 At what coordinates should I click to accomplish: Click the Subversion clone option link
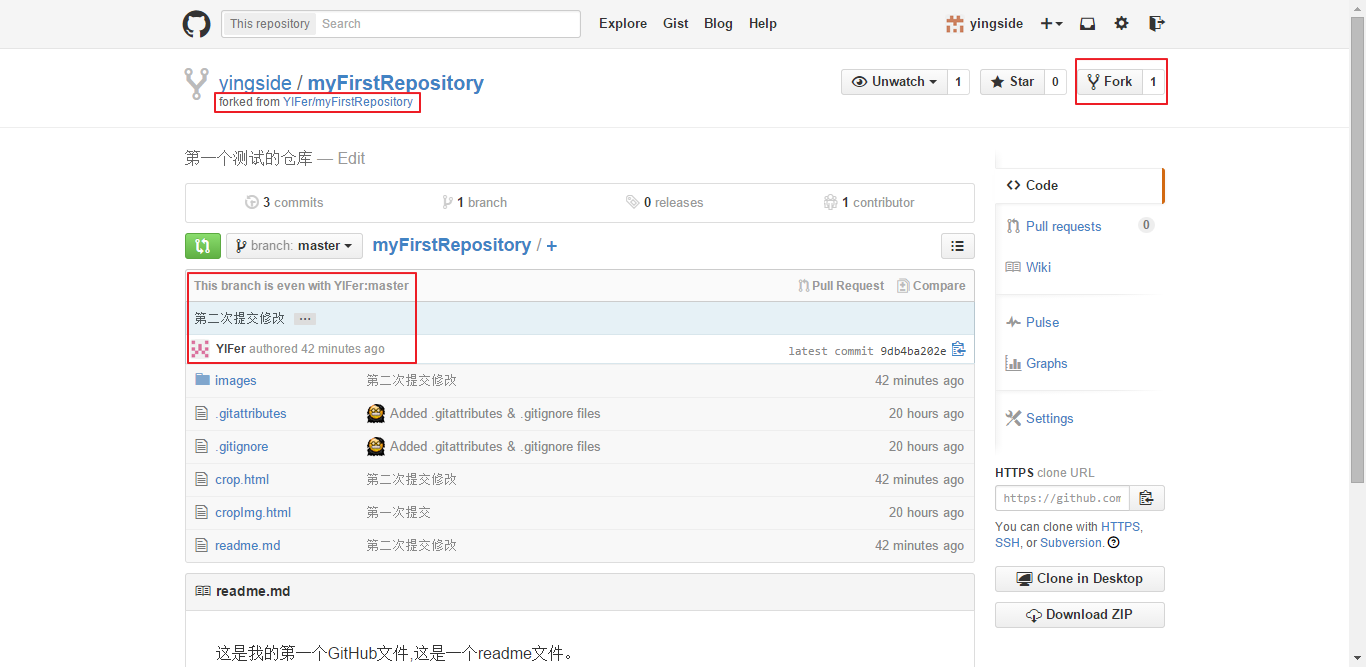(x=1071, y=543)
